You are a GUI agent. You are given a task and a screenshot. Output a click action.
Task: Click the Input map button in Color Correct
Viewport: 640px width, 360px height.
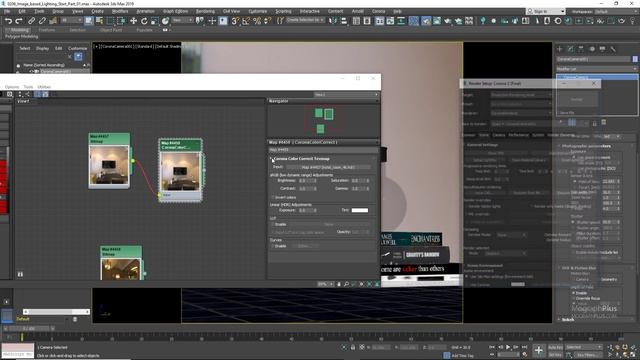click(x=328, y=167)
